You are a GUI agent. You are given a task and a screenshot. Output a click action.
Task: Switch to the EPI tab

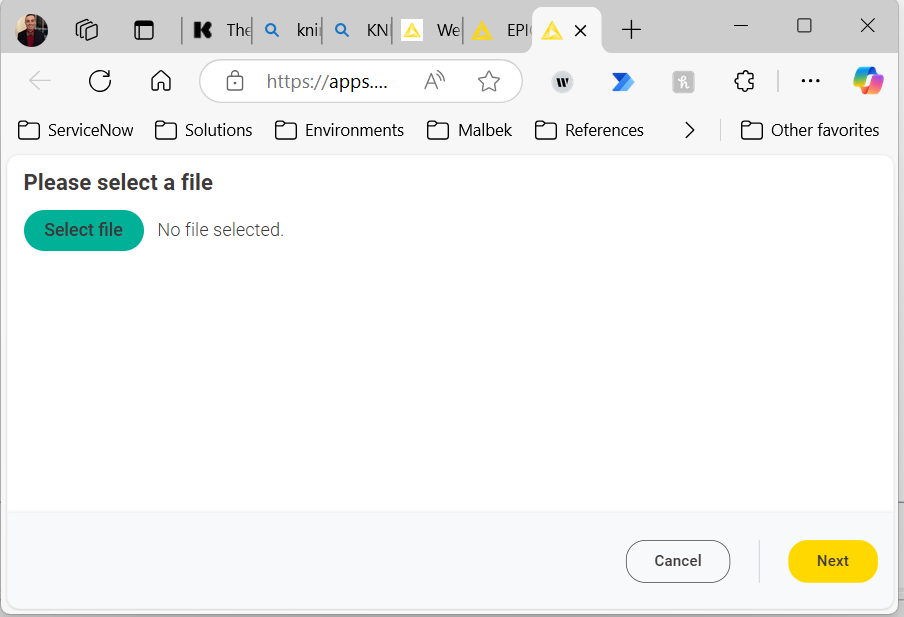[x=498, y=30]
